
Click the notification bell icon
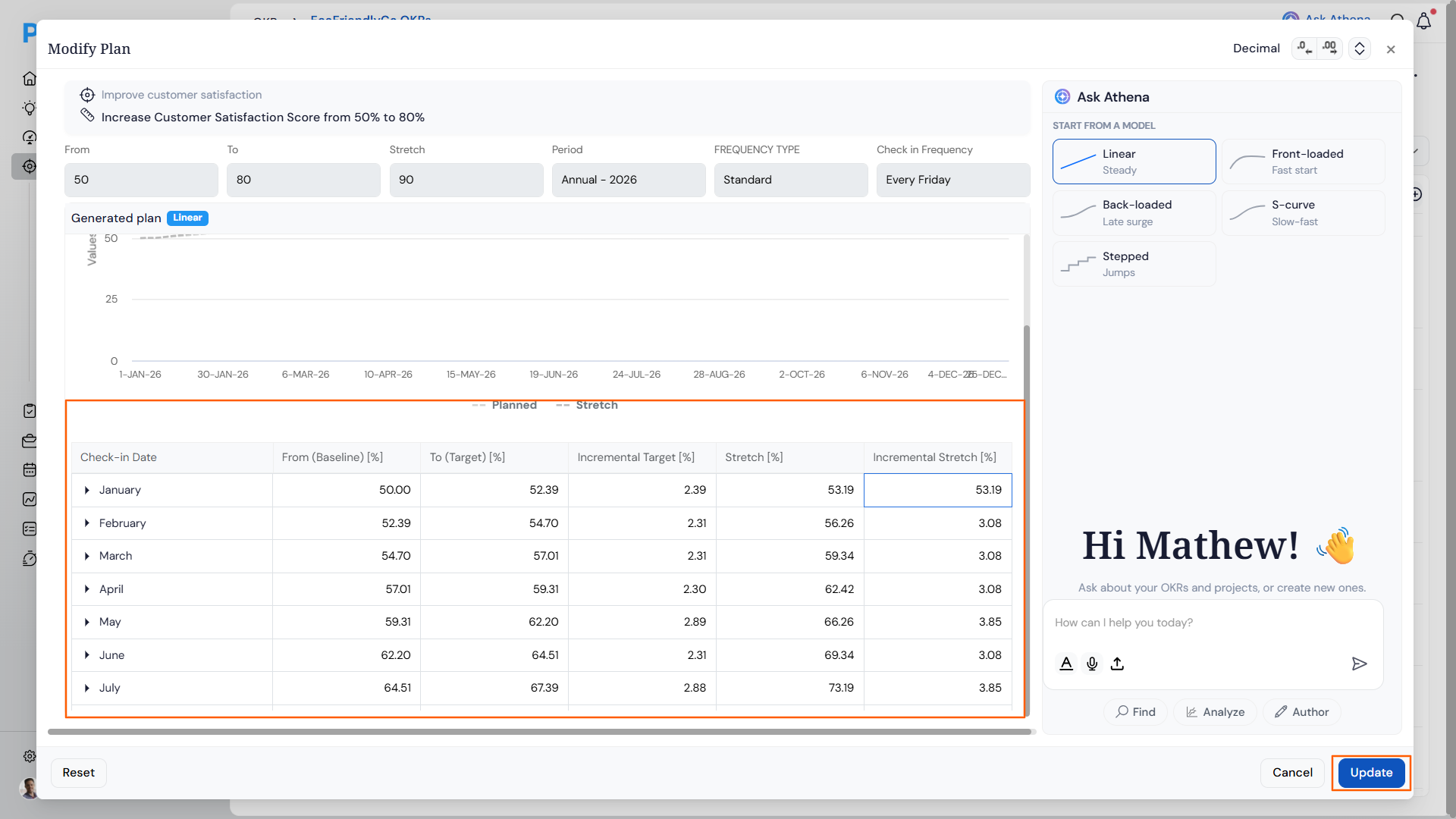pos(1424,20)
